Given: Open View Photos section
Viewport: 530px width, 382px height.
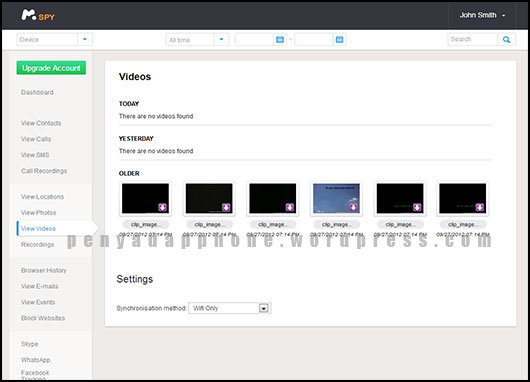Looking at the screenshot, I should point(39,213).
